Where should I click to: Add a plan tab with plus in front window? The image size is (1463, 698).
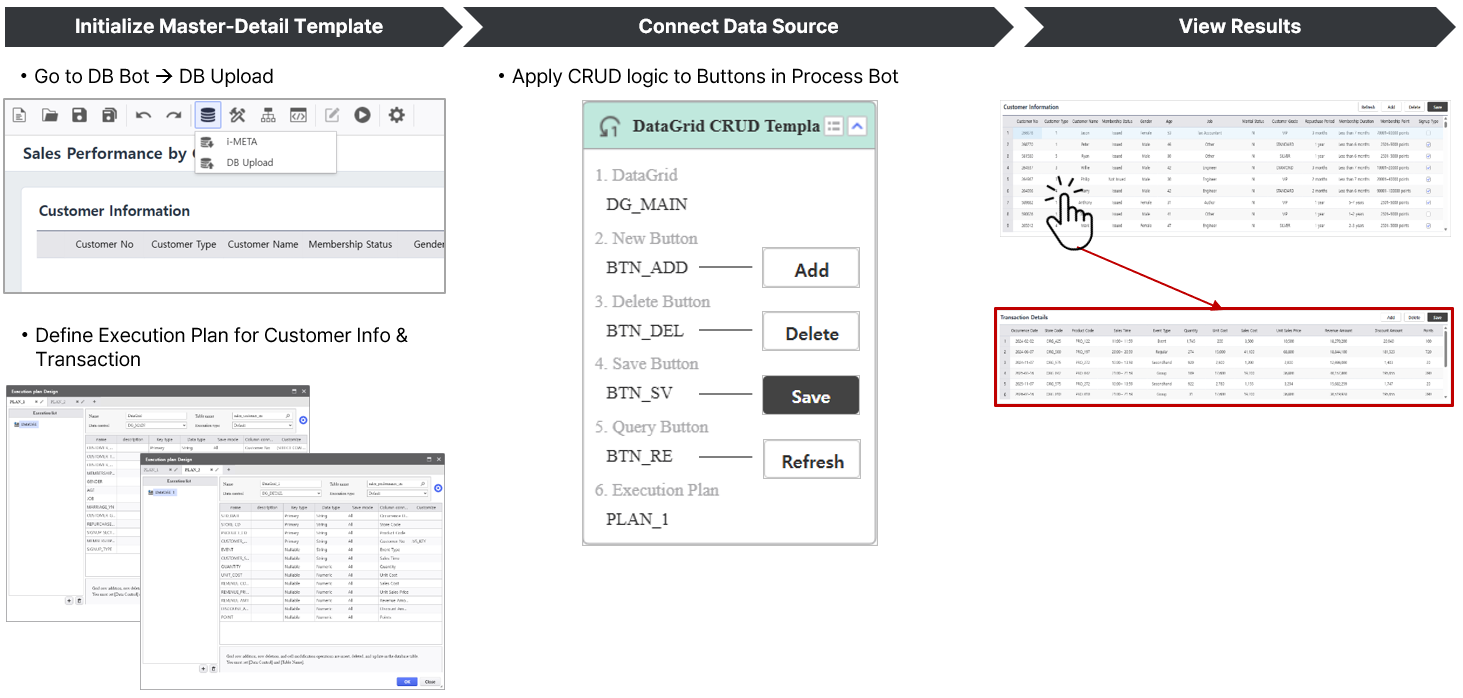228,470
